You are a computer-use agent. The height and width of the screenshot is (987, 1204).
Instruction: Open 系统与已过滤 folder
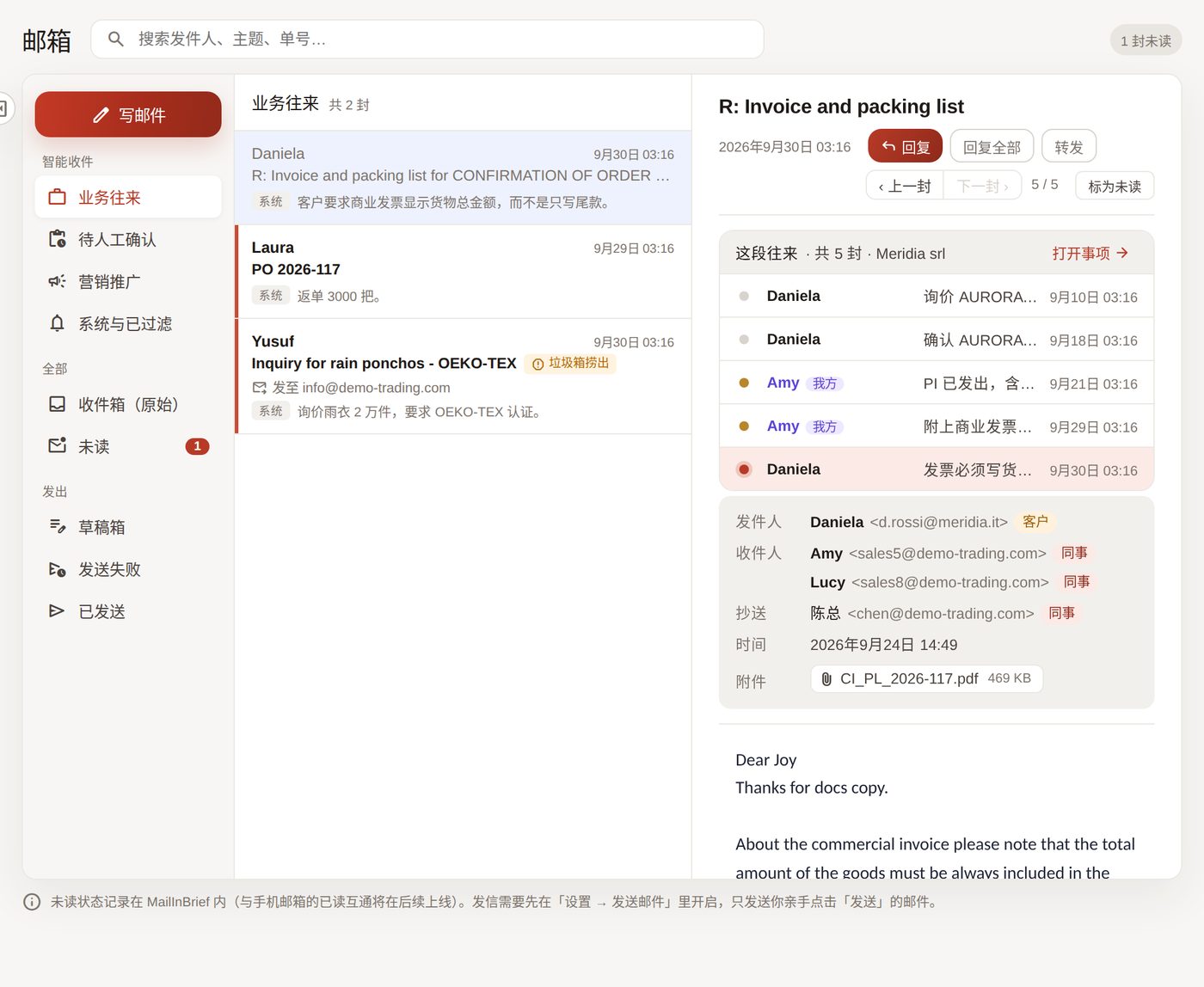[x=128, y=323]
